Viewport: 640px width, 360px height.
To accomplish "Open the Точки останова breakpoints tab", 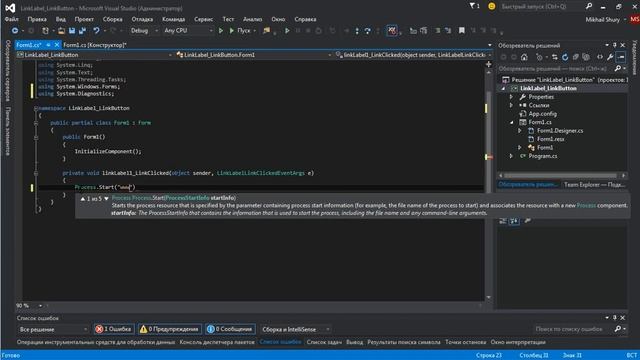I will (466, 342).
